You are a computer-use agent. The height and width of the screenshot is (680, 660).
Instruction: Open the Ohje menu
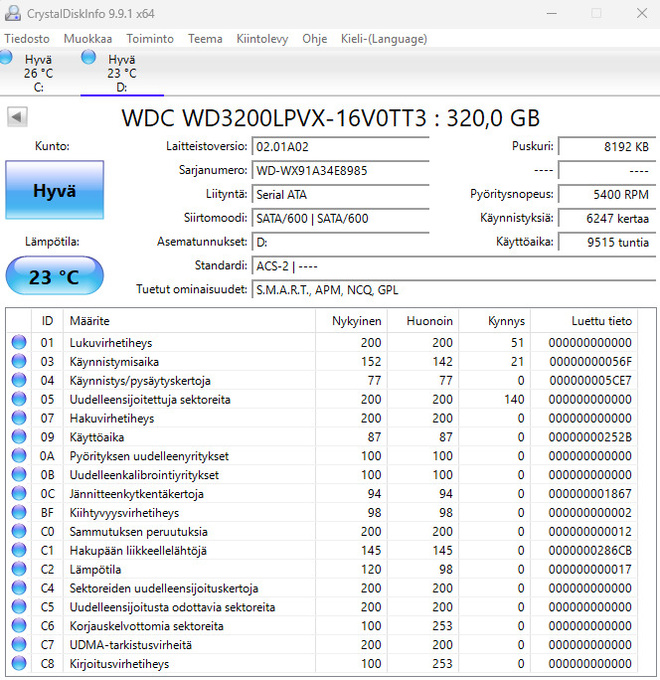[314, 39]
